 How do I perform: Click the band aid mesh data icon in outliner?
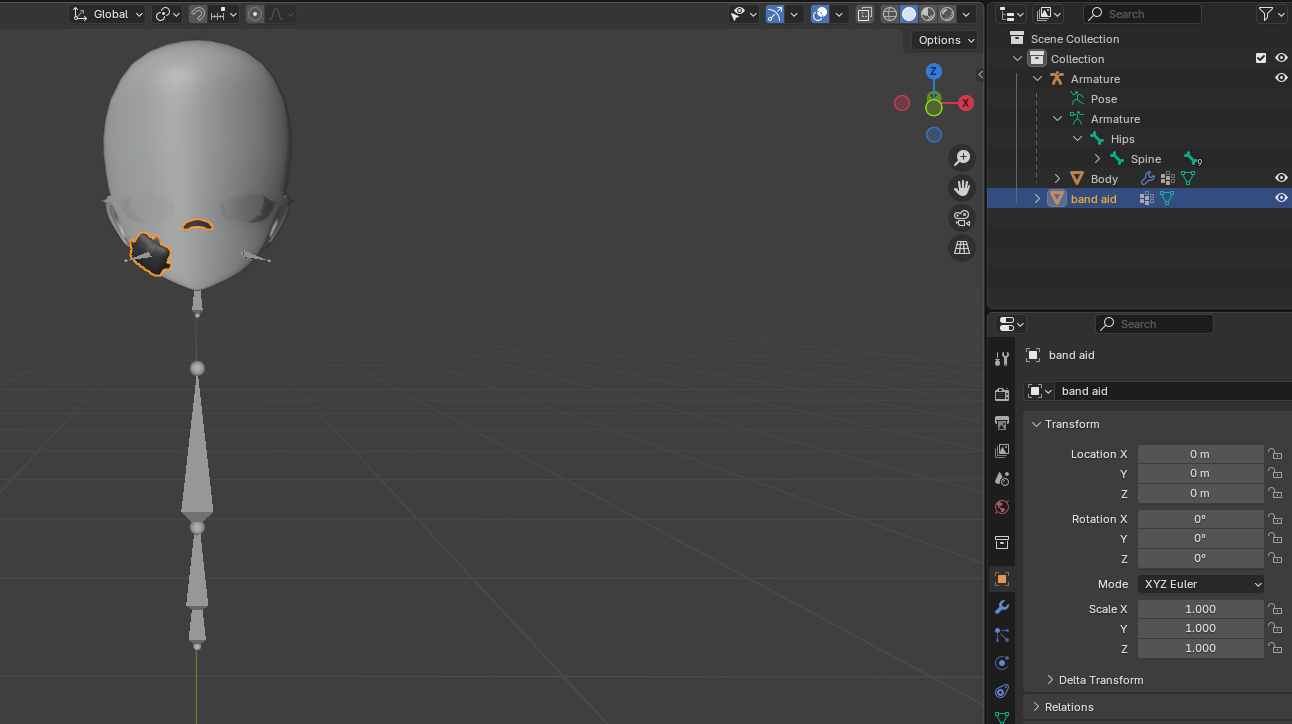point(1166,198)
